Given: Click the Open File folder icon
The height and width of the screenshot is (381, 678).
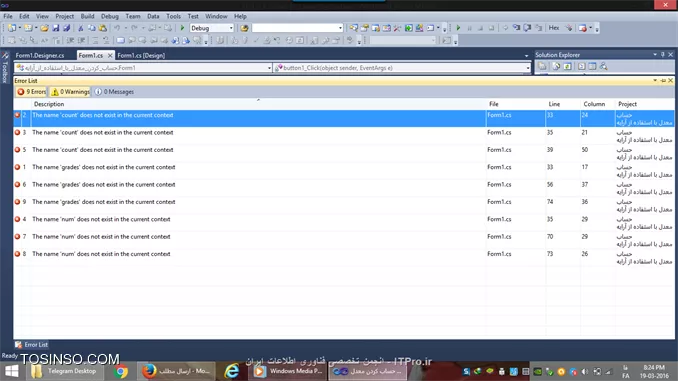Looking at the screenshot, I should click(x=44, y=28).
